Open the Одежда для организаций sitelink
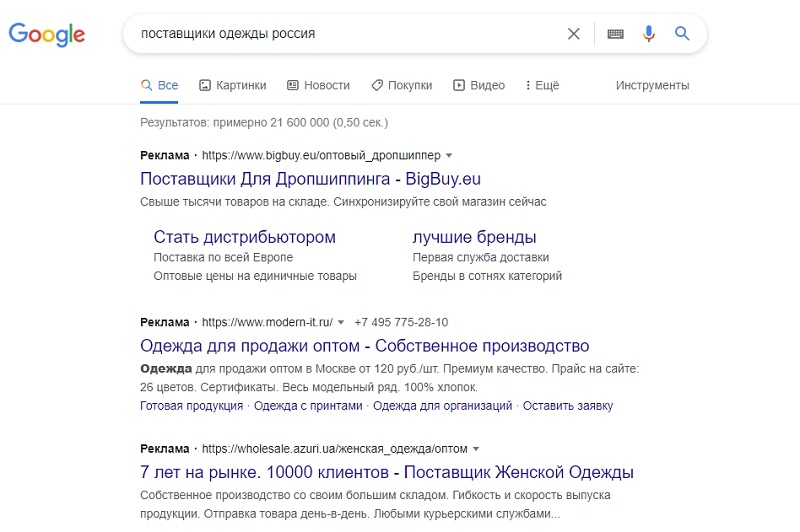Screen dimensions: 800x532 click(x=442, y=406)
